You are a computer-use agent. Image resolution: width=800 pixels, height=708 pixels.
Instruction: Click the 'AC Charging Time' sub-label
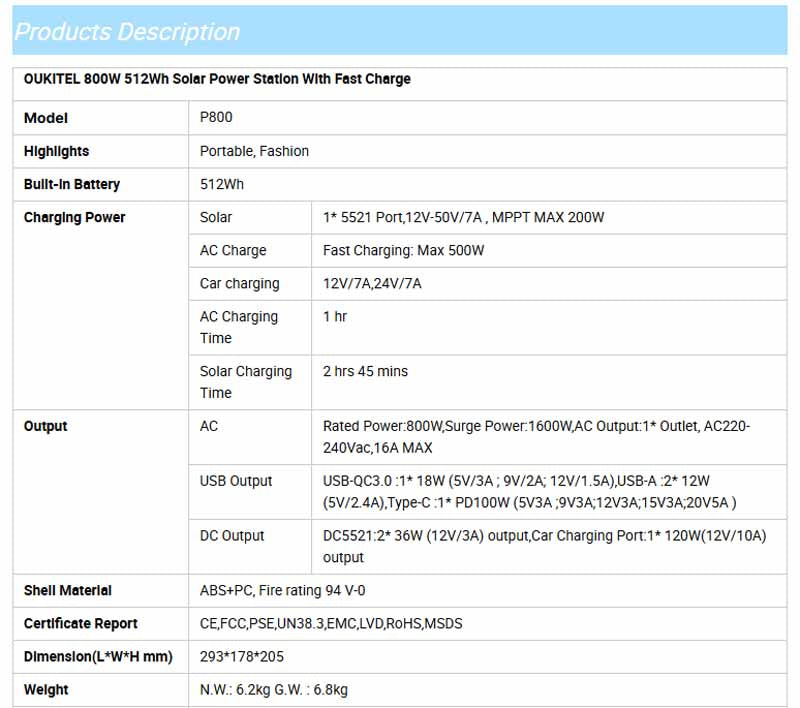pyautogui.click(x=239, y=327)
